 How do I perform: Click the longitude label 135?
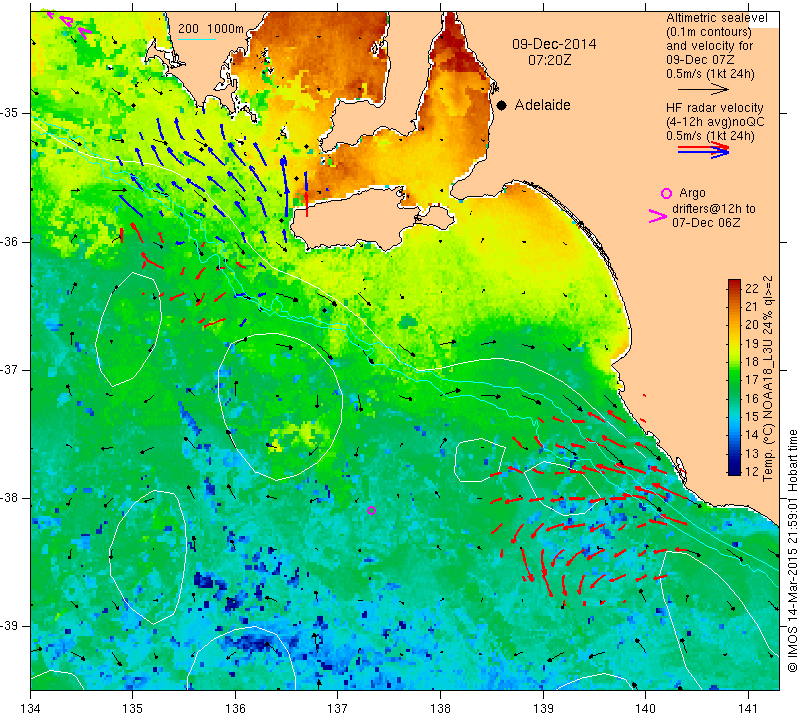pos(133,708)
